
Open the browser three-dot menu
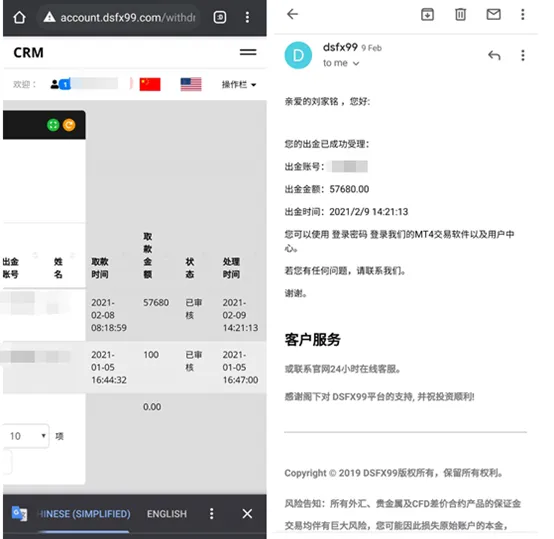tap(247, 17)
